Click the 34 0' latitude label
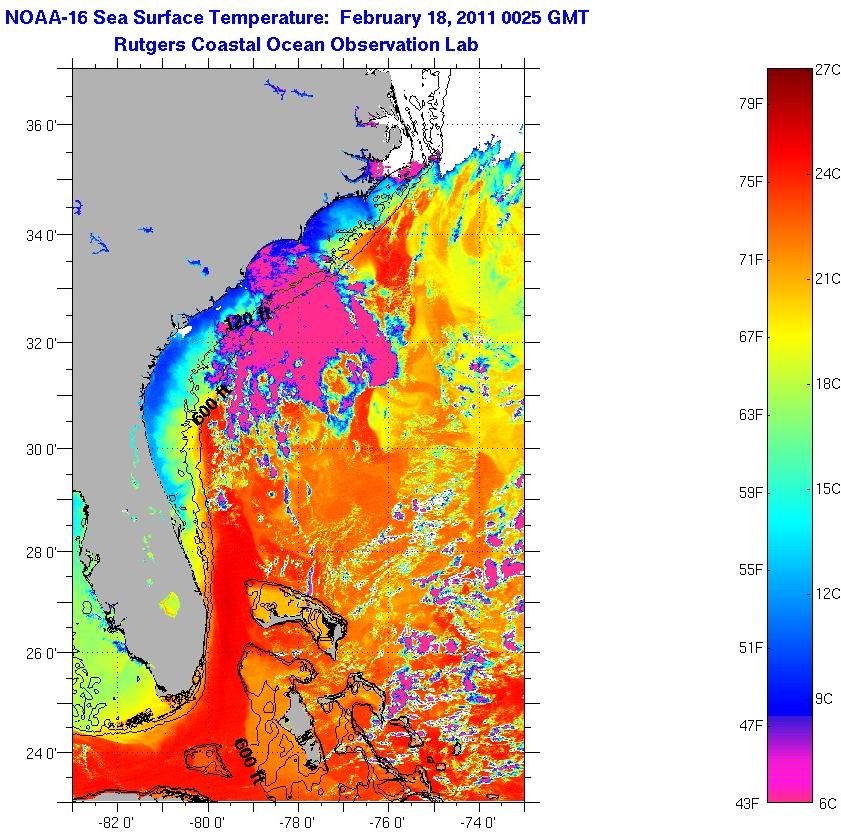Screen dimensions: 841x832 pyautogui.click(x=41, y=235)
